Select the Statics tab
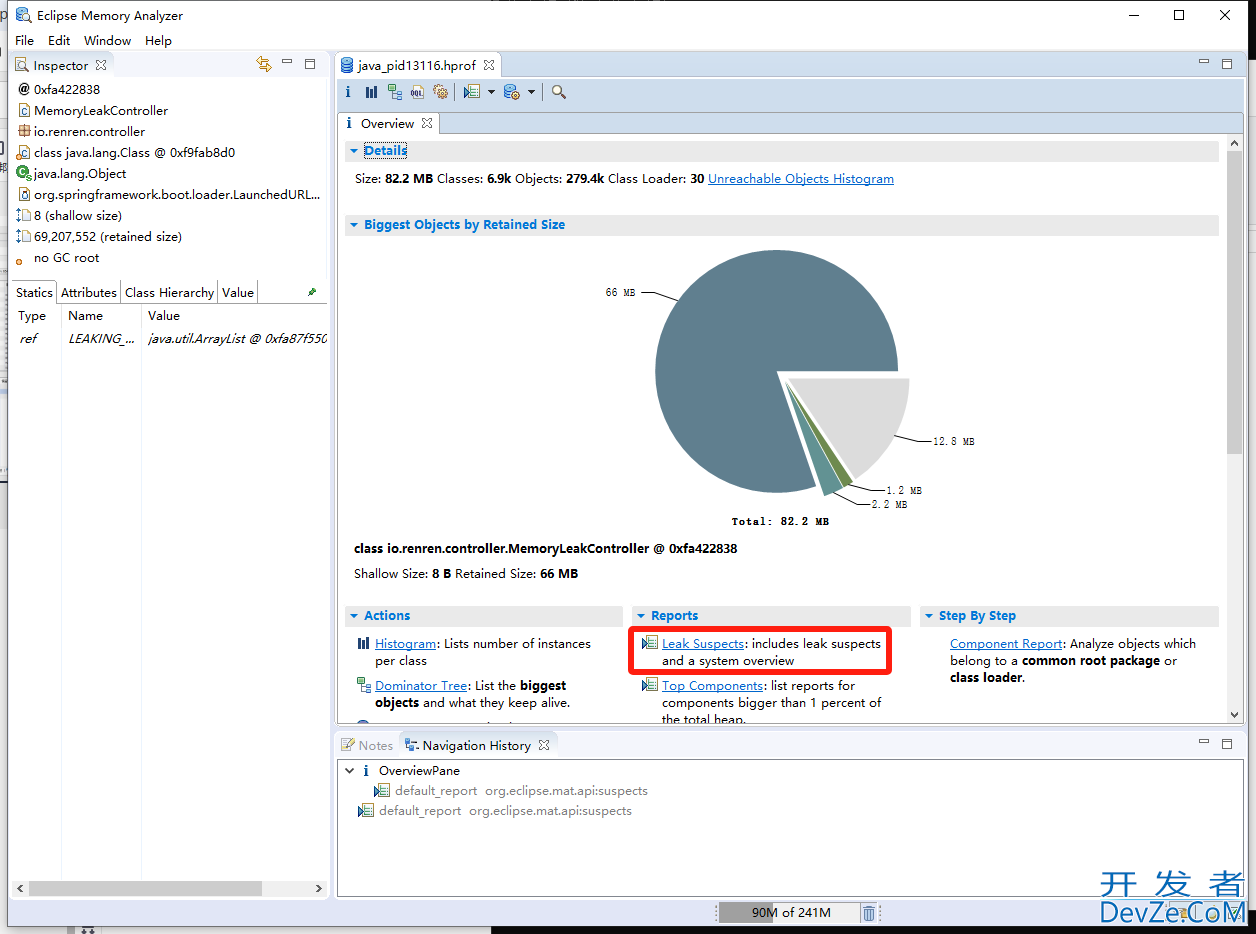This screenshot has height=934, width=1256. pyautogui.click(x=34, y=292)
